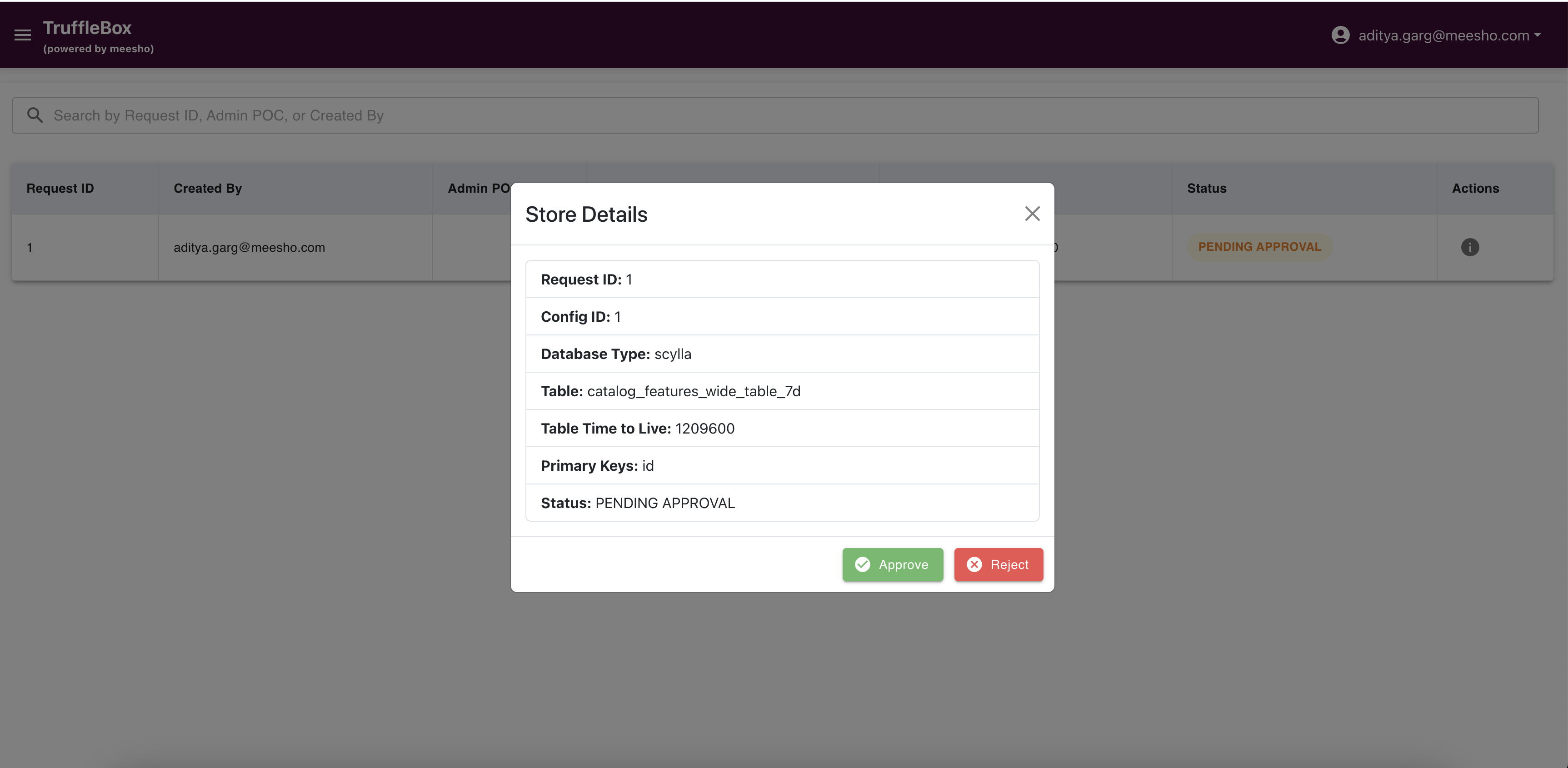
Task: Click the info icon in Actions column
Action: click(x=1469, y=247)
